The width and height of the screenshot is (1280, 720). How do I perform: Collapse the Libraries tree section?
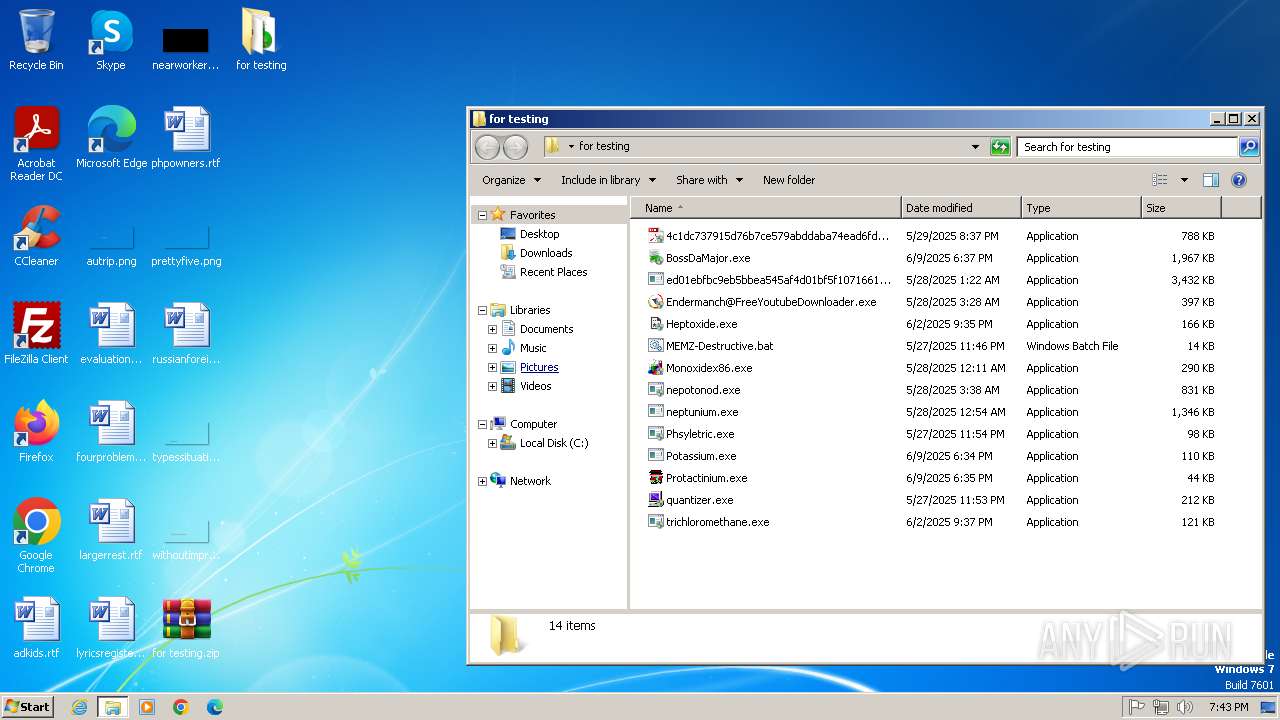482,310
